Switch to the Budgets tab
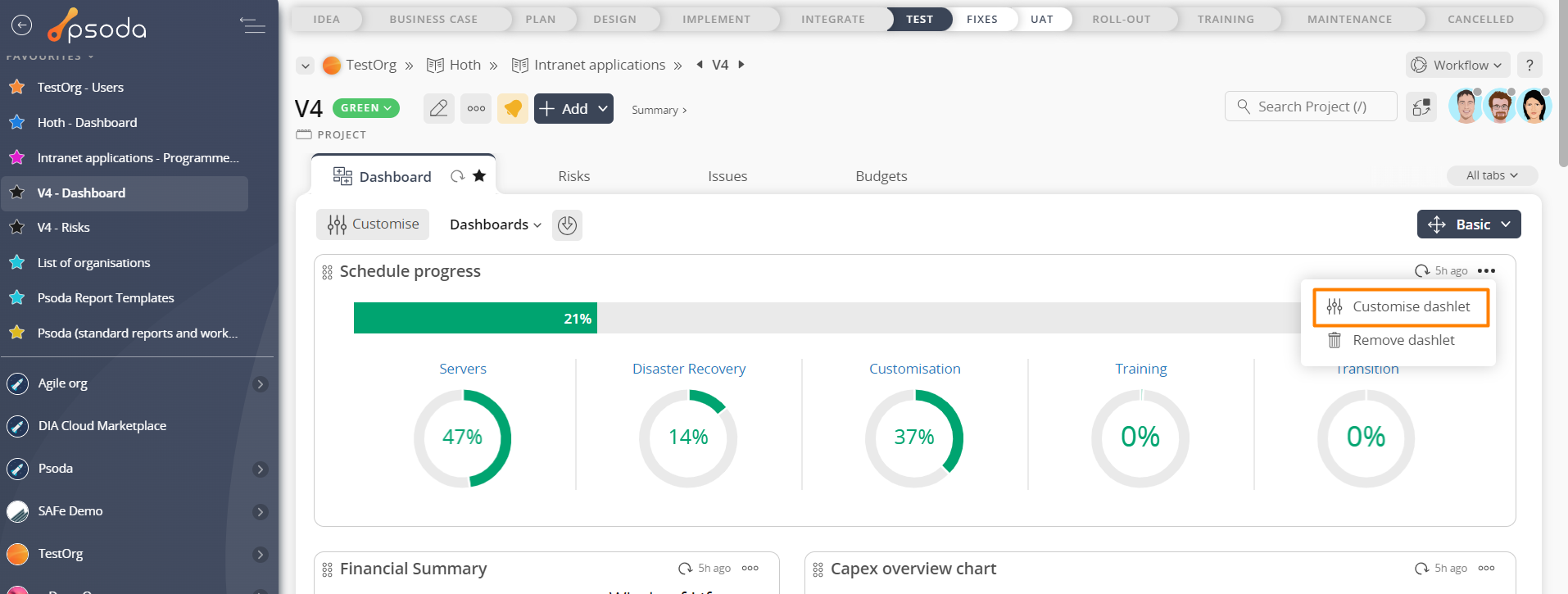1568x594 pixels. [881, 176]
